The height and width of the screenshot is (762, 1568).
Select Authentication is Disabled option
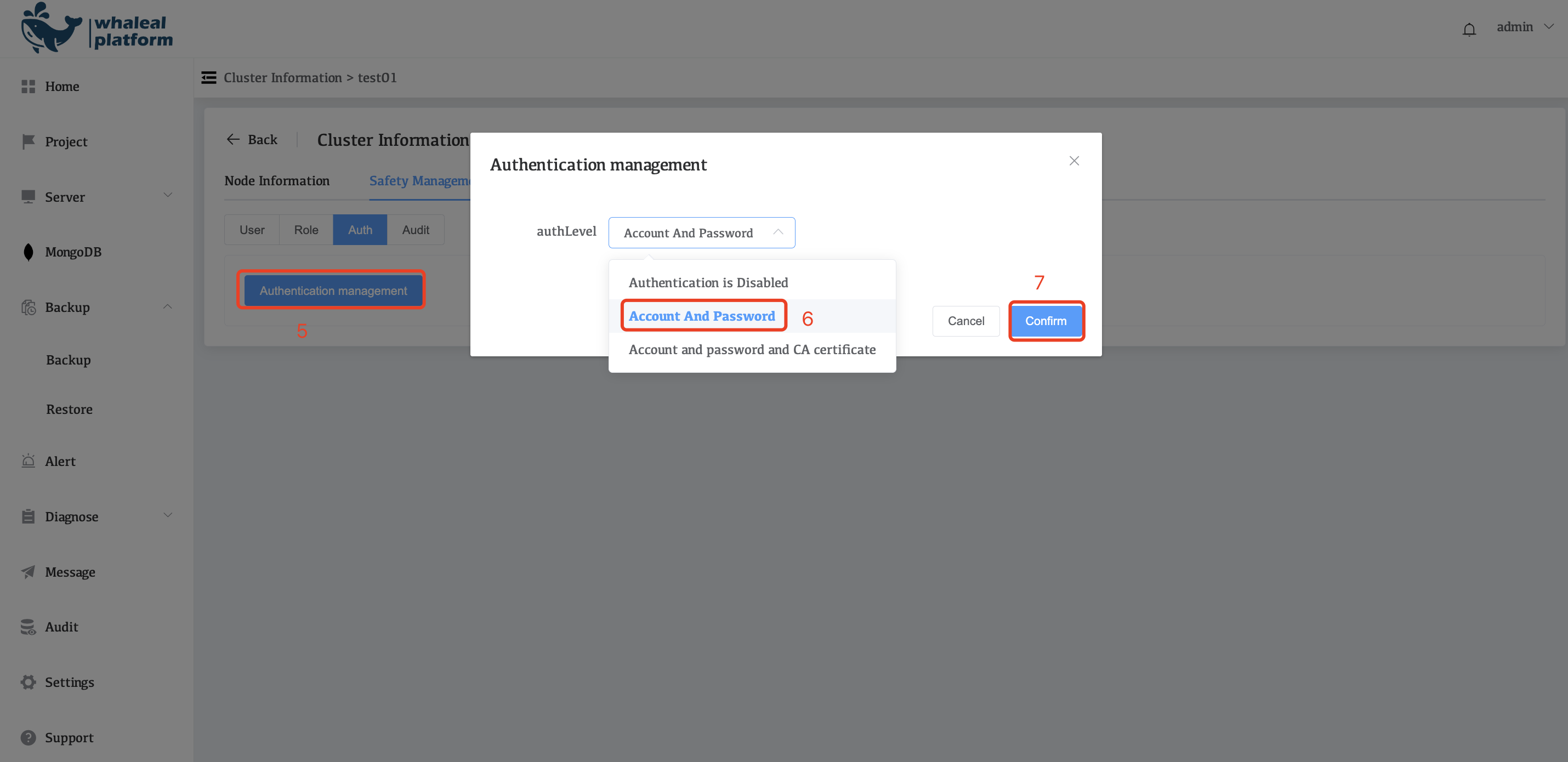(x=708, y=282)
